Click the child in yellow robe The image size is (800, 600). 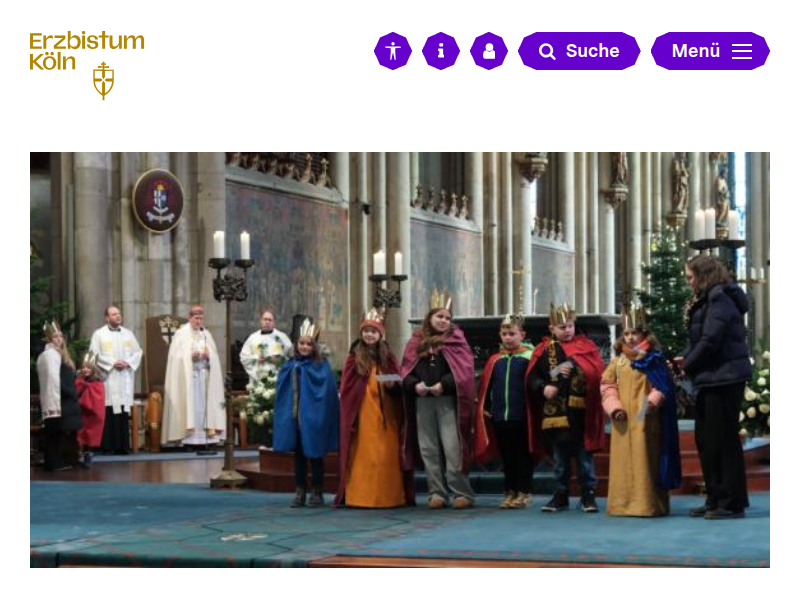pyautogui.click(x=639, y=411)
